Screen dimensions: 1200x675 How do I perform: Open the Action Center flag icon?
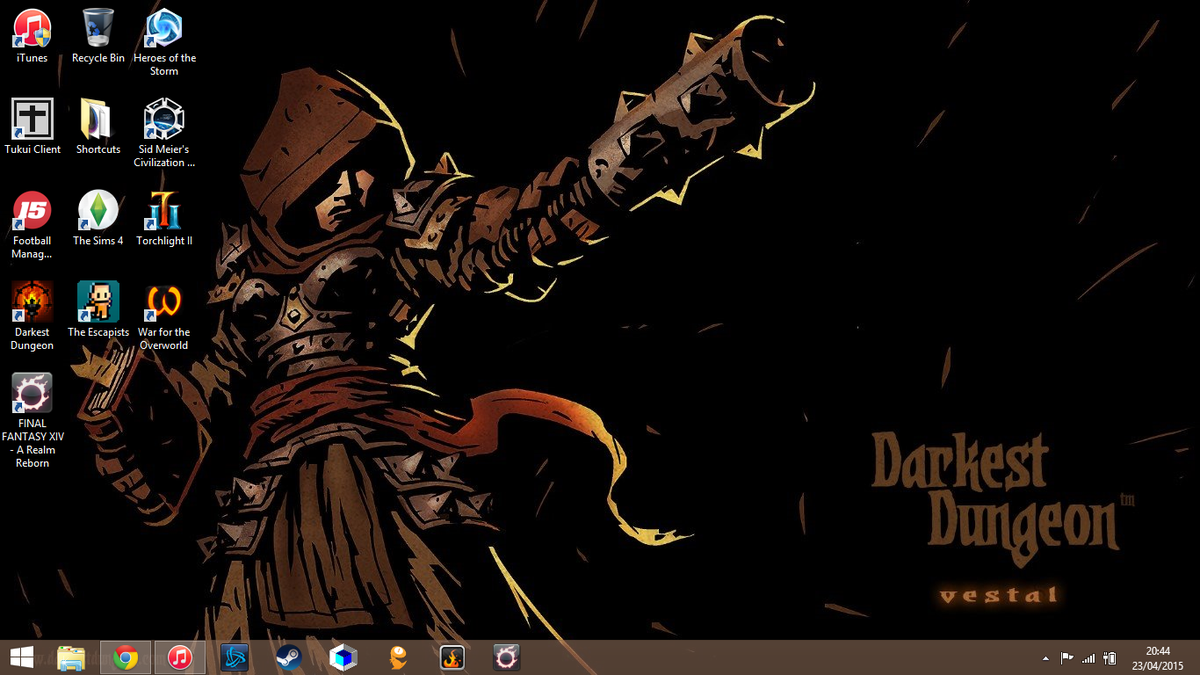point(1066,658)
